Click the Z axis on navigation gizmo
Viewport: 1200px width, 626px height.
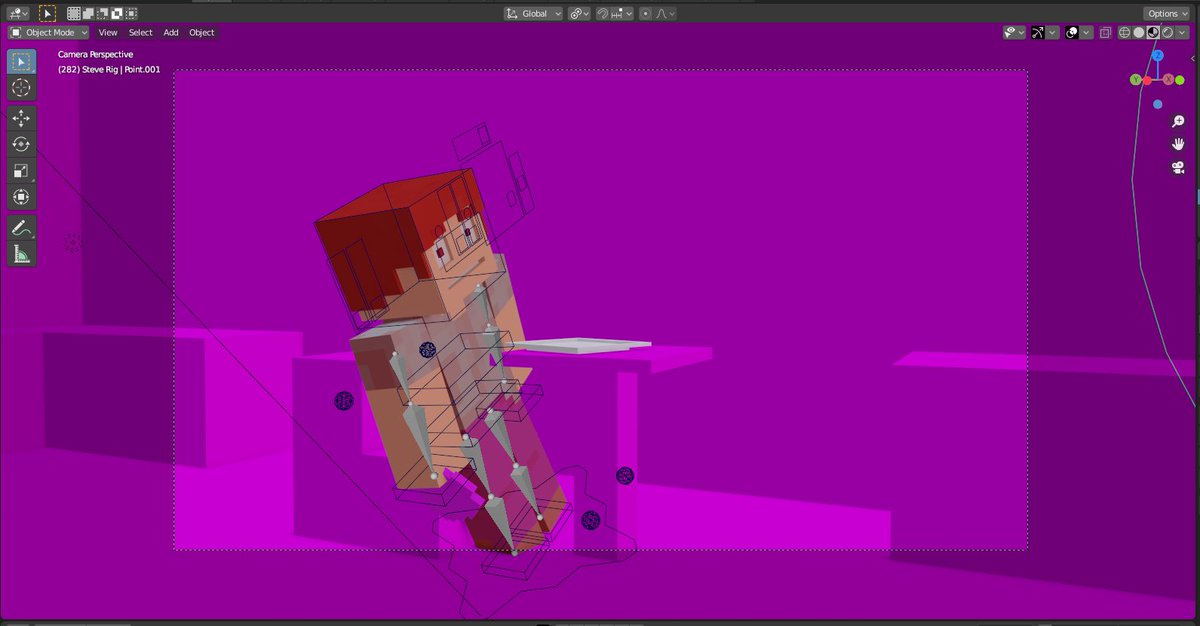[x=1157, y=56]
